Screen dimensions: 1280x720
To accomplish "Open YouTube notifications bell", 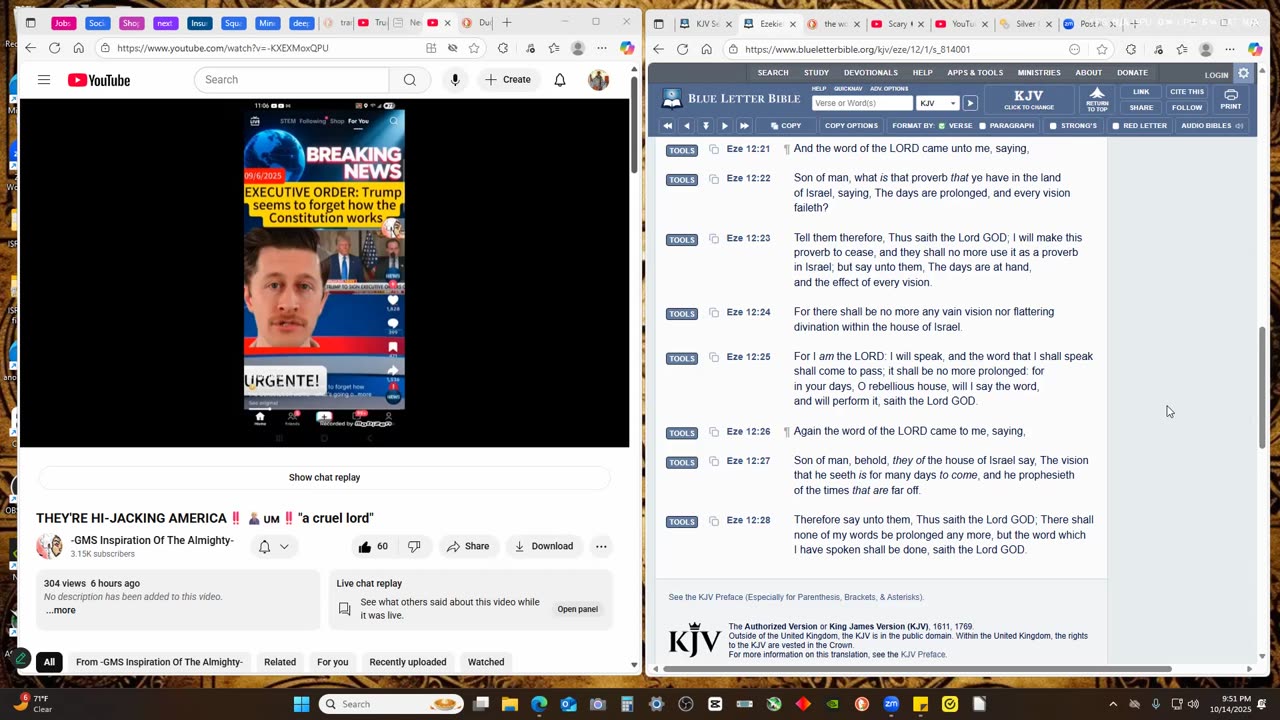I will tap(560, 80).
